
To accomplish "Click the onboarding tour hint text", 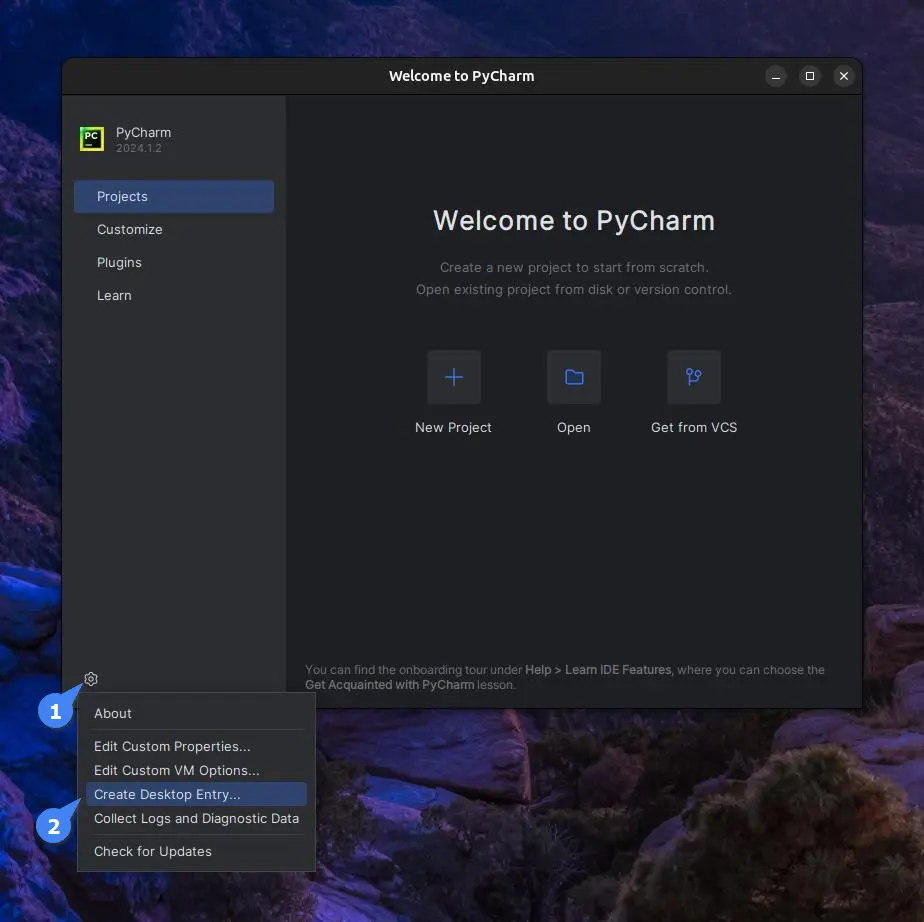I will [565, 678].
